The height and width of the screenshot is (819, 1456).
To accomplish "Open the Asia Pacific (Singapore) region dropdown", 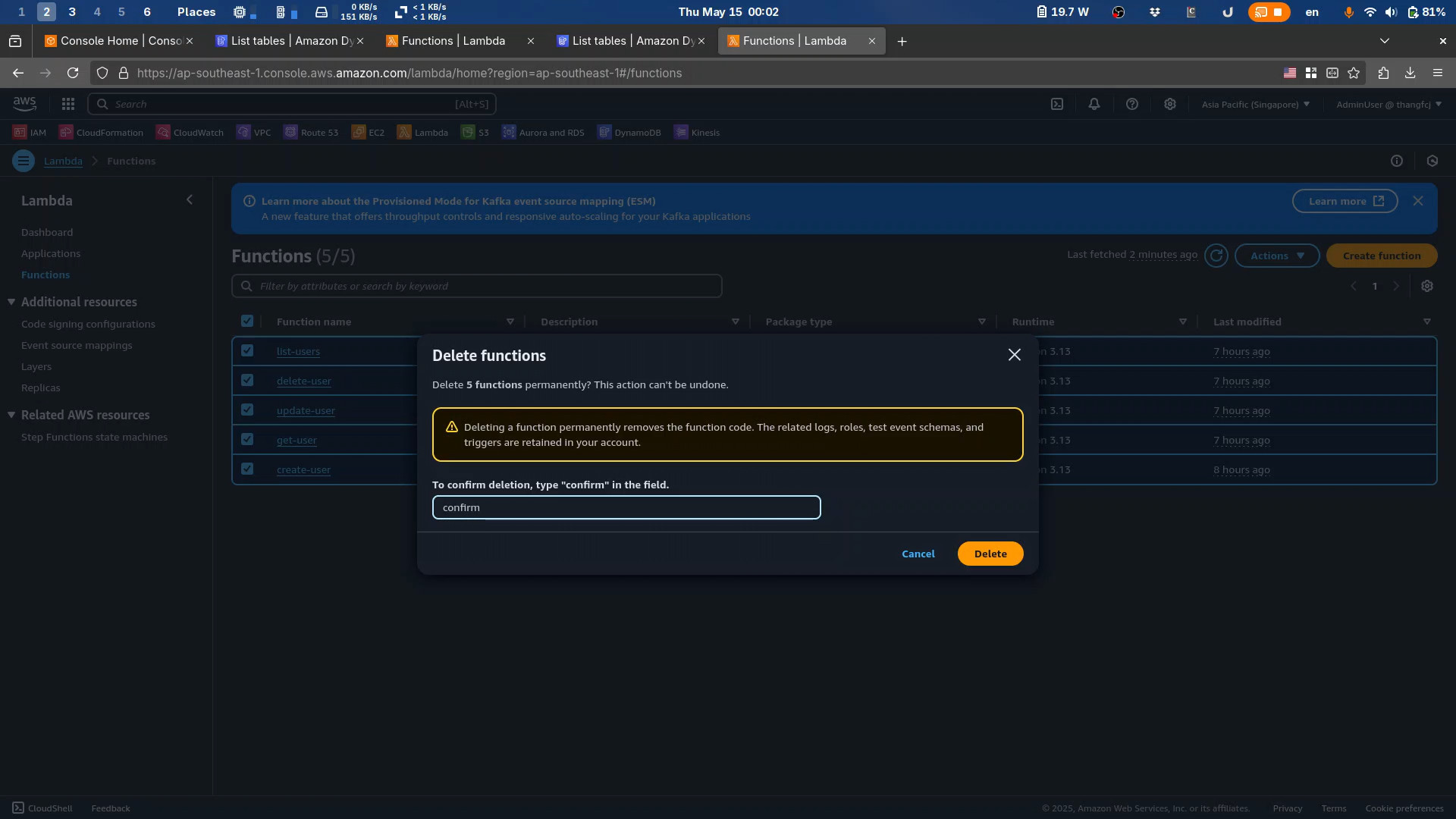I will [1256, 105].
